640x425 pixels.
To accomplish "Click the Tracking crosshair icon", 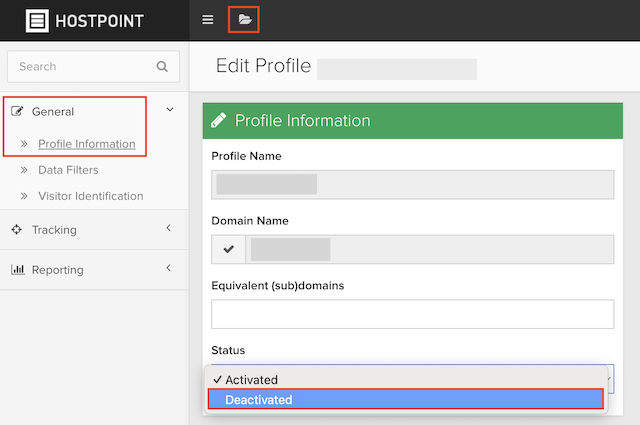I will coord(16,229).
